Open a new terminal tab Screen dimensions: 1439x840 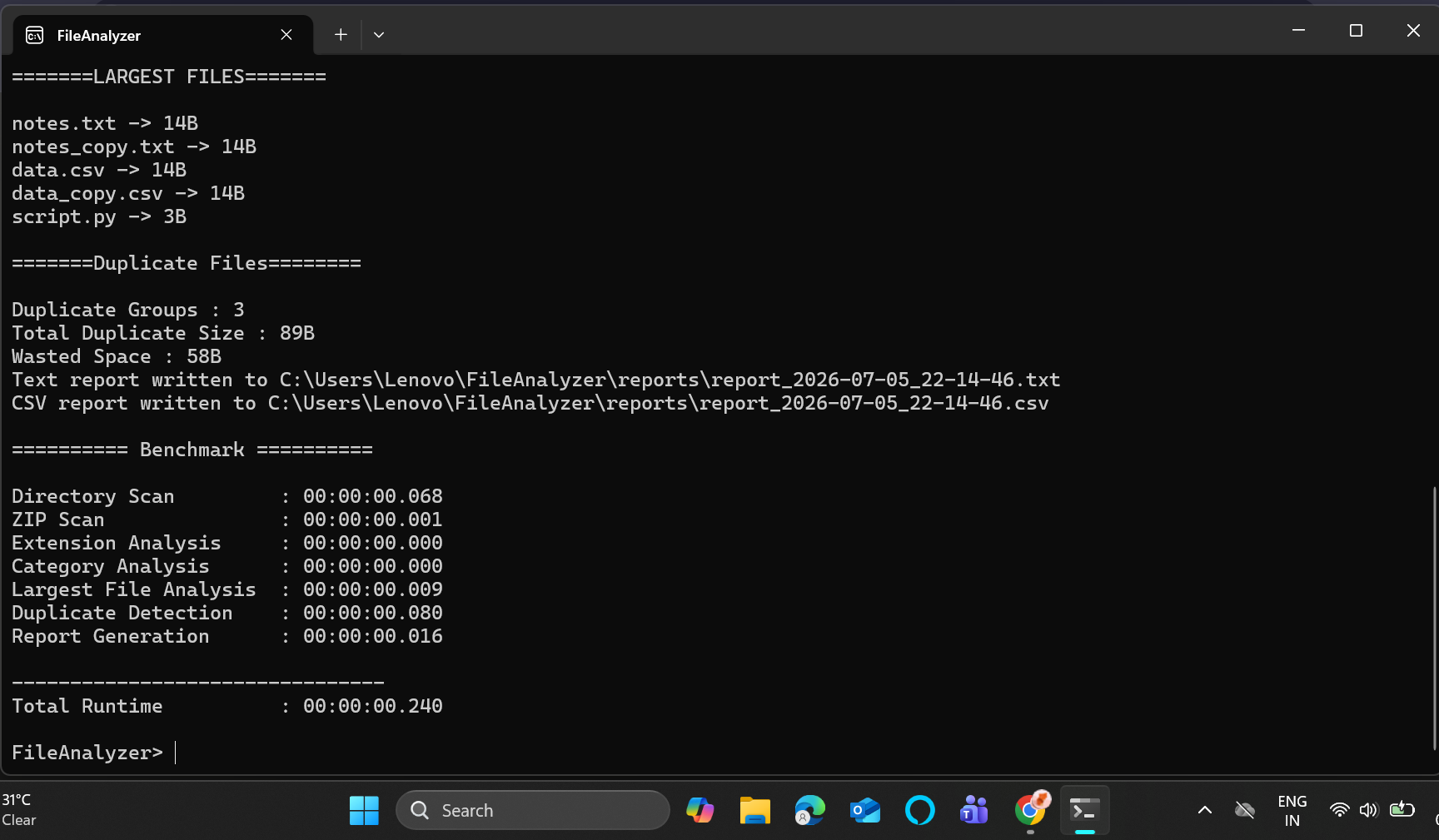(x=341, y=35)
